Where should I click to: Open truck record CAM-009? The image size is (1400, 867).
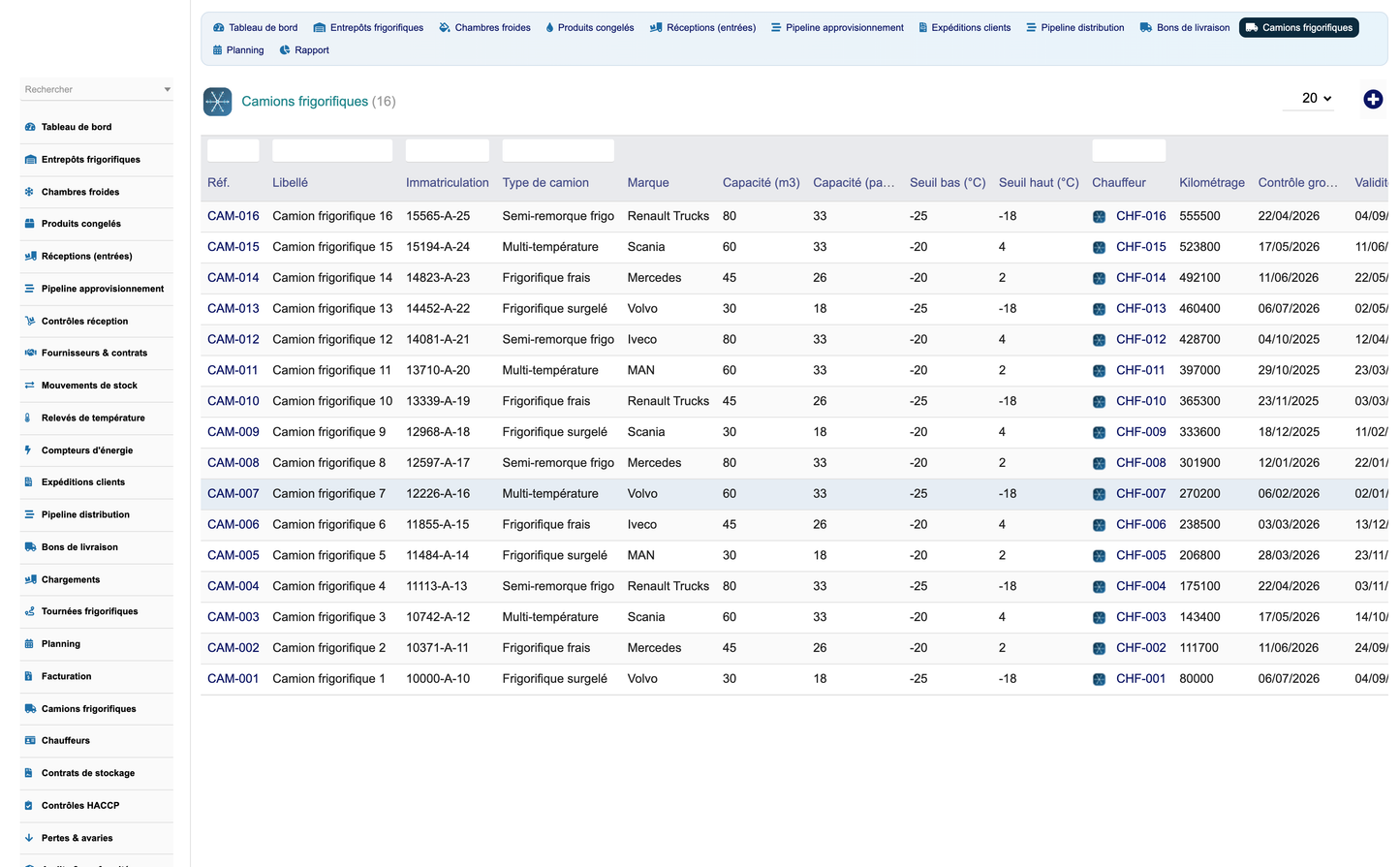233,432
